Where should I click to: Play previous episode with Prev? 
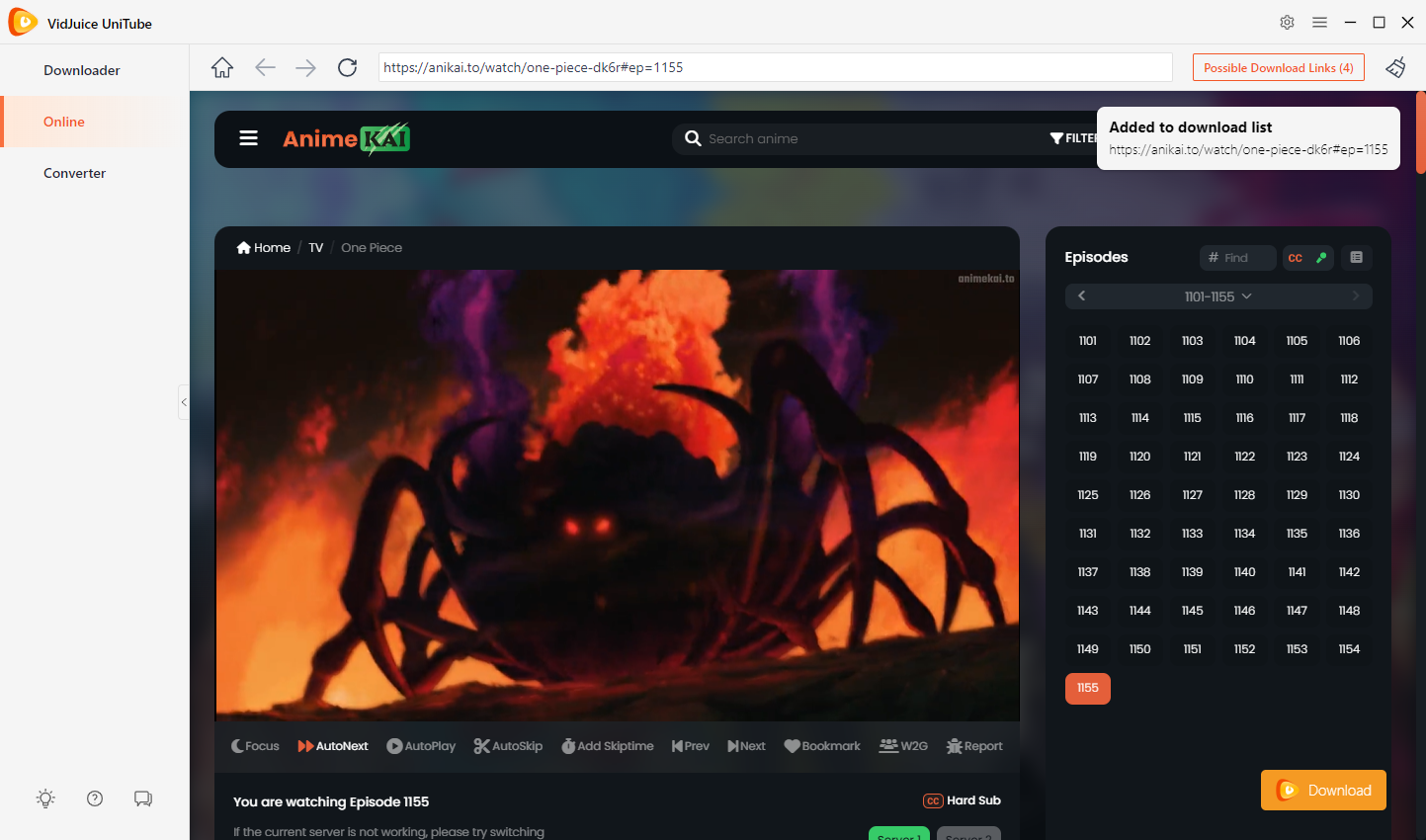(x=690, y=746)
